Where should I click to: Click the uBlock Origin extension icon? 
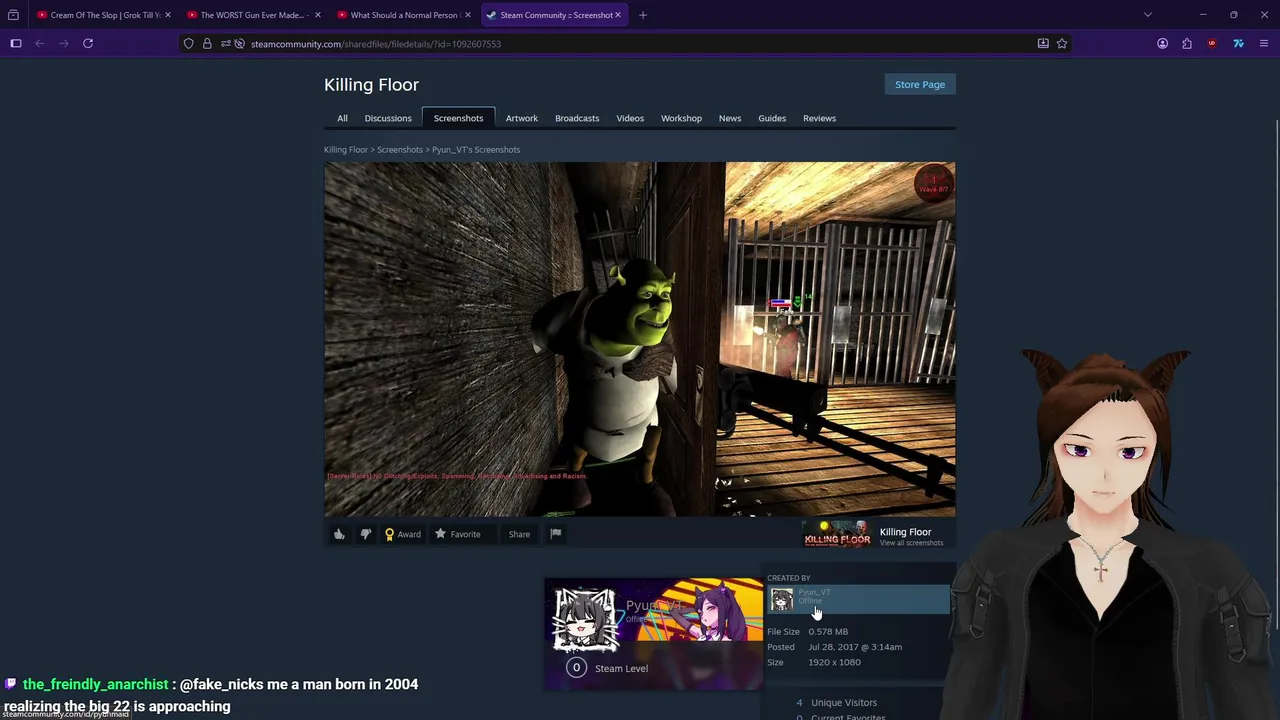(x=1212, y=44)
